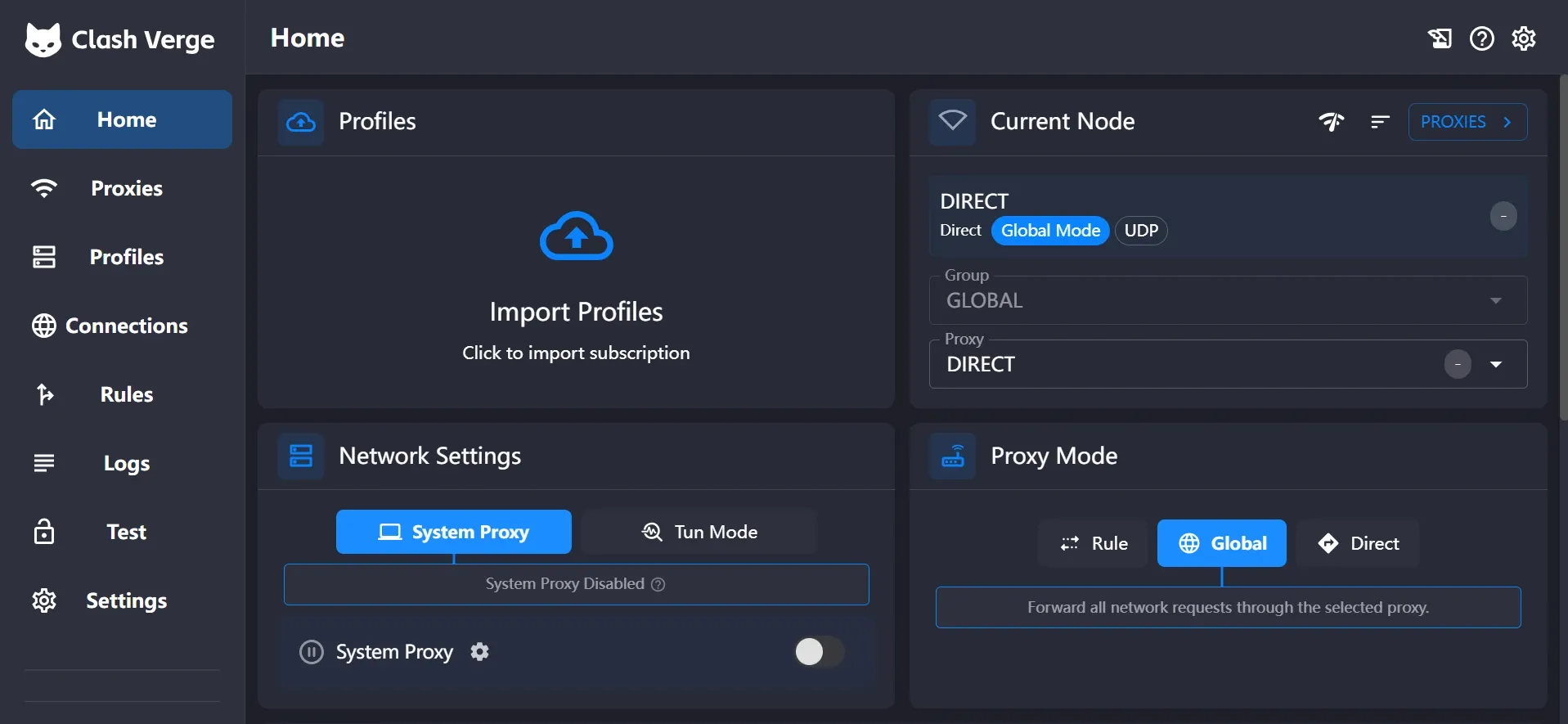Image resolution: width=1568 pixels, height=724 pixels.
Task: Click the Network Settings card icon
Action: [x=301, y=456]
